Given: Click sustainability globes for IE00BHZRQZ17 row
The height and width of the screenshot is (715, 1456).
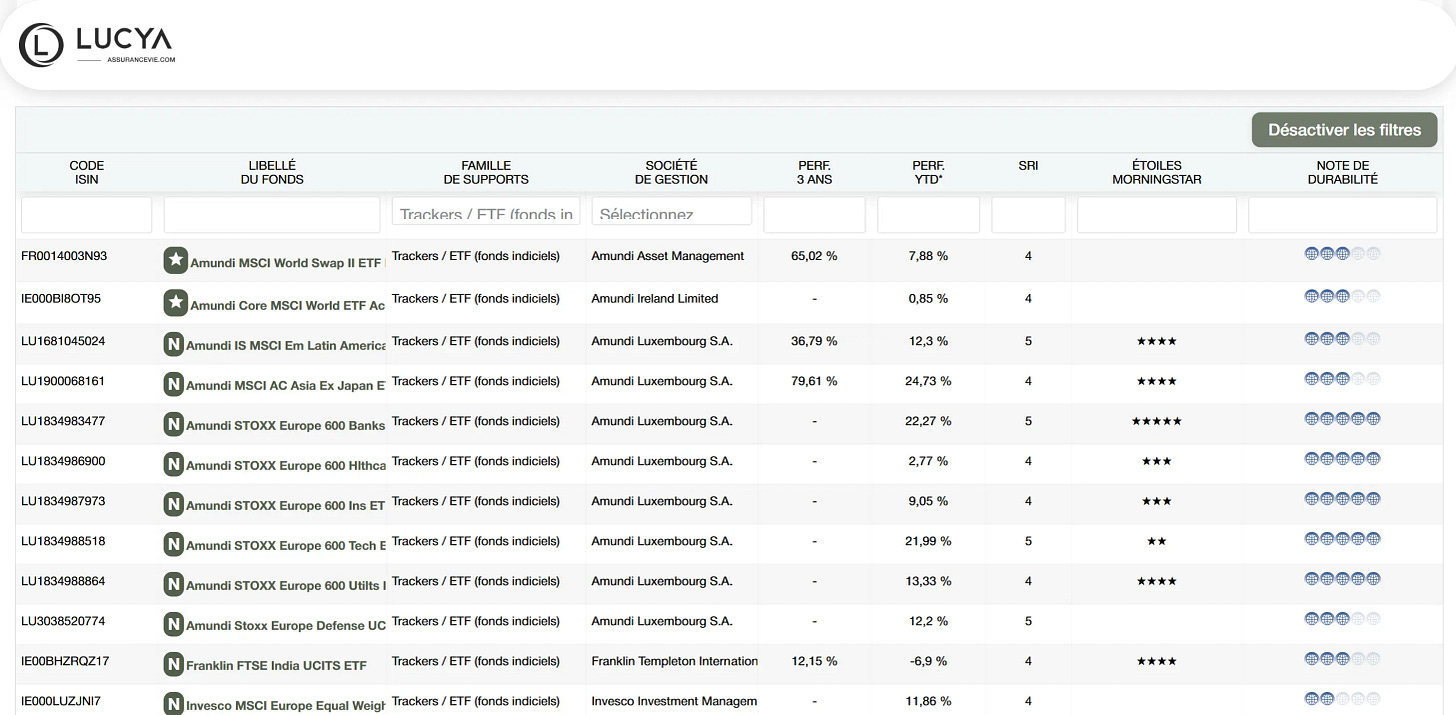Looking at the screenshot, I should pyautogui.click(x=1342, y=659).
